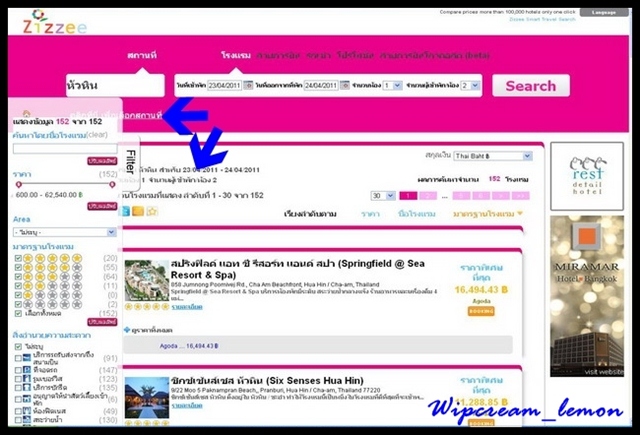Screen dimensions: 640x435
Task: Apply hotel name filter update button
Action: (x=102, y=161)
